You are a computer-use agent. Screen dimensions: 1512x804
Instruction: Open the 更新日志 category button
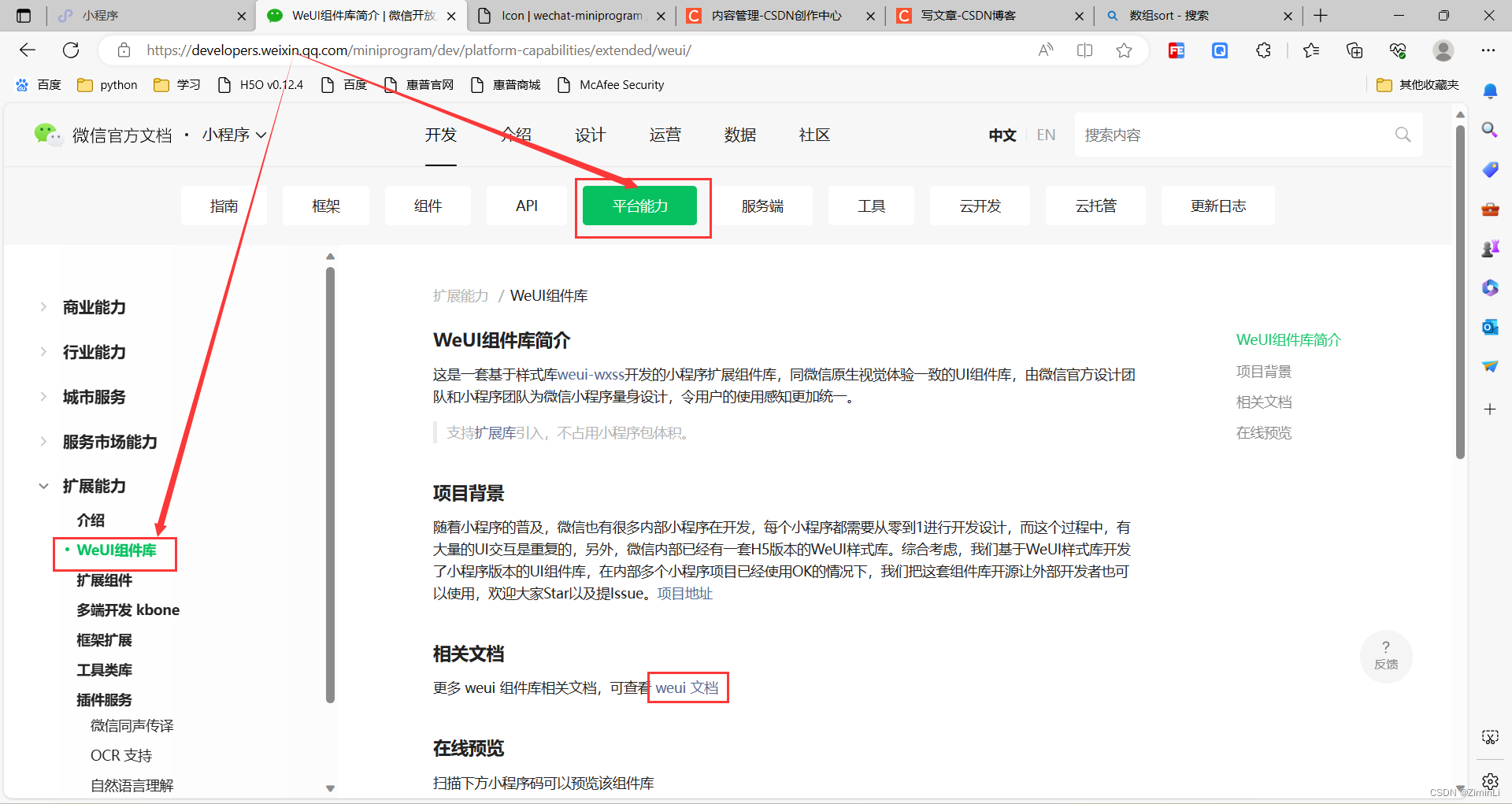(1218, 206)
